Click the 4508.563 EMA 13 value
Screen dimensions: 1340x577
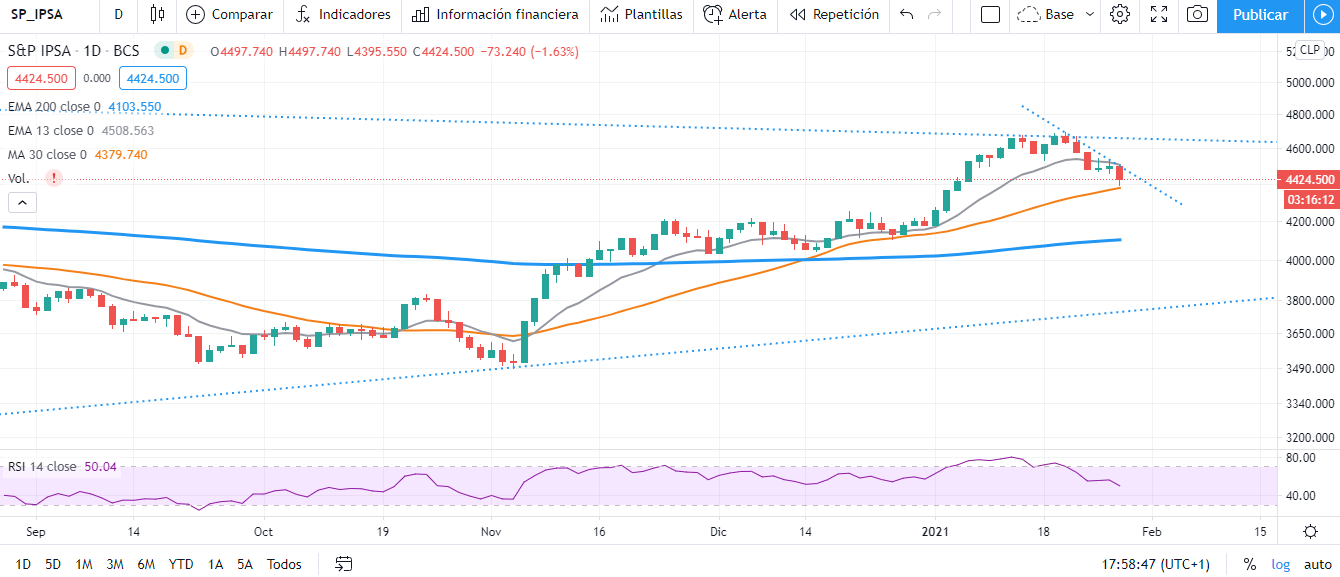coord(127,131)
